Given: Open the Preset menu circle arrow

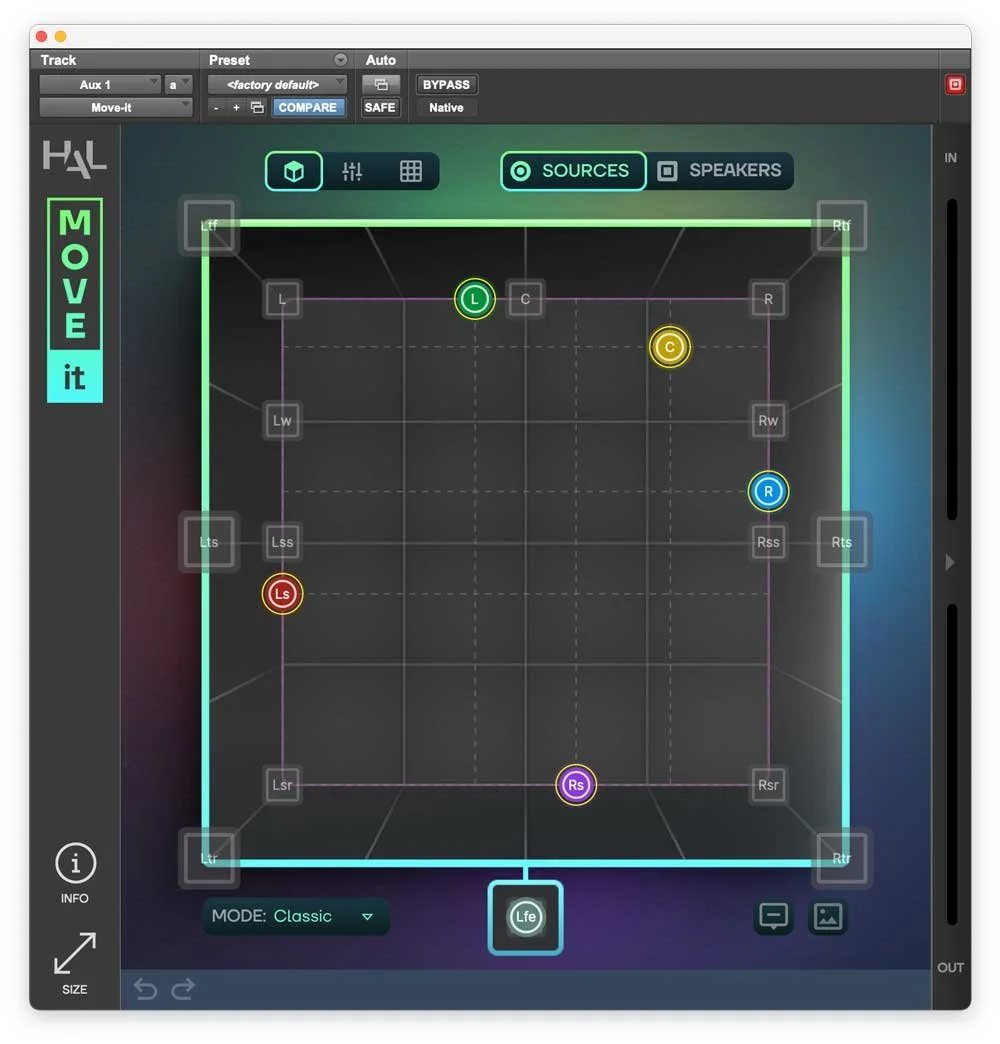Looking at the screenshot, I should 340,60.
